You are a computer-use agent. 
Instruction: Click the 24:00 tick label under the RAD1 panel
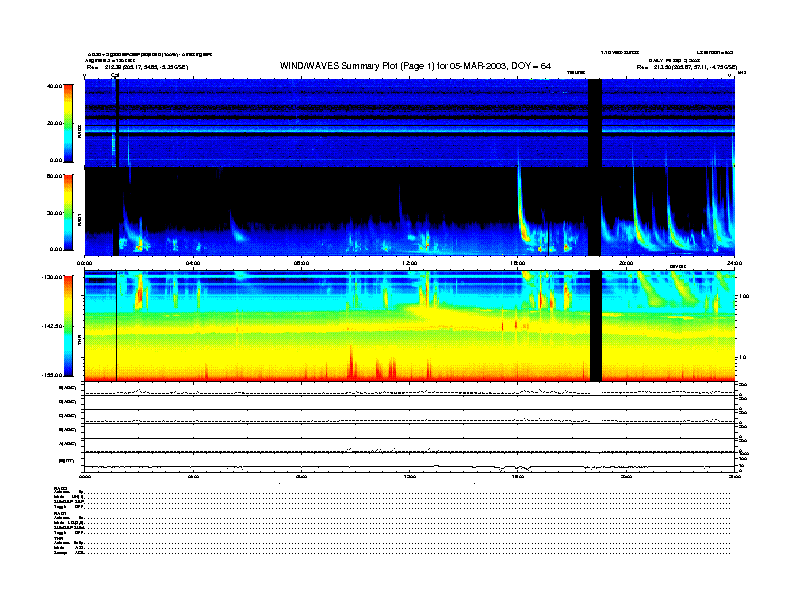click(x=734, y=263)
